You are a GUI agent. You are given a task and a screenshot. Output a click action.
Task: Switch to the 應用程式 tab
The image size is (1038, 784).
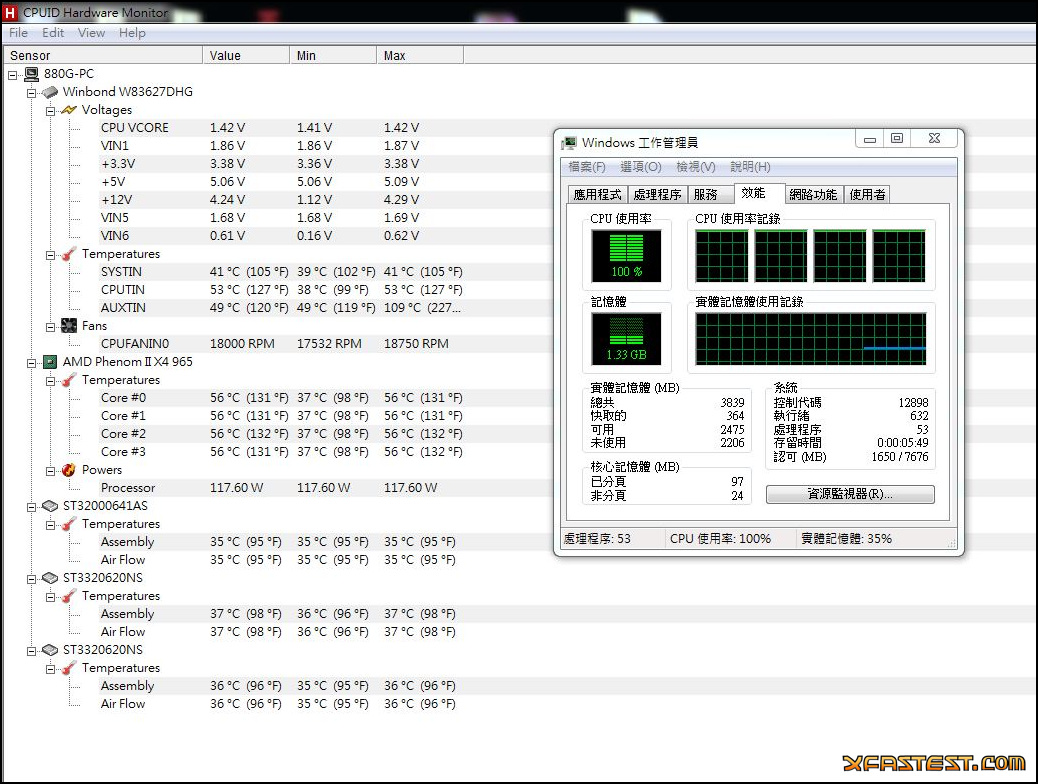coord(598,195)
